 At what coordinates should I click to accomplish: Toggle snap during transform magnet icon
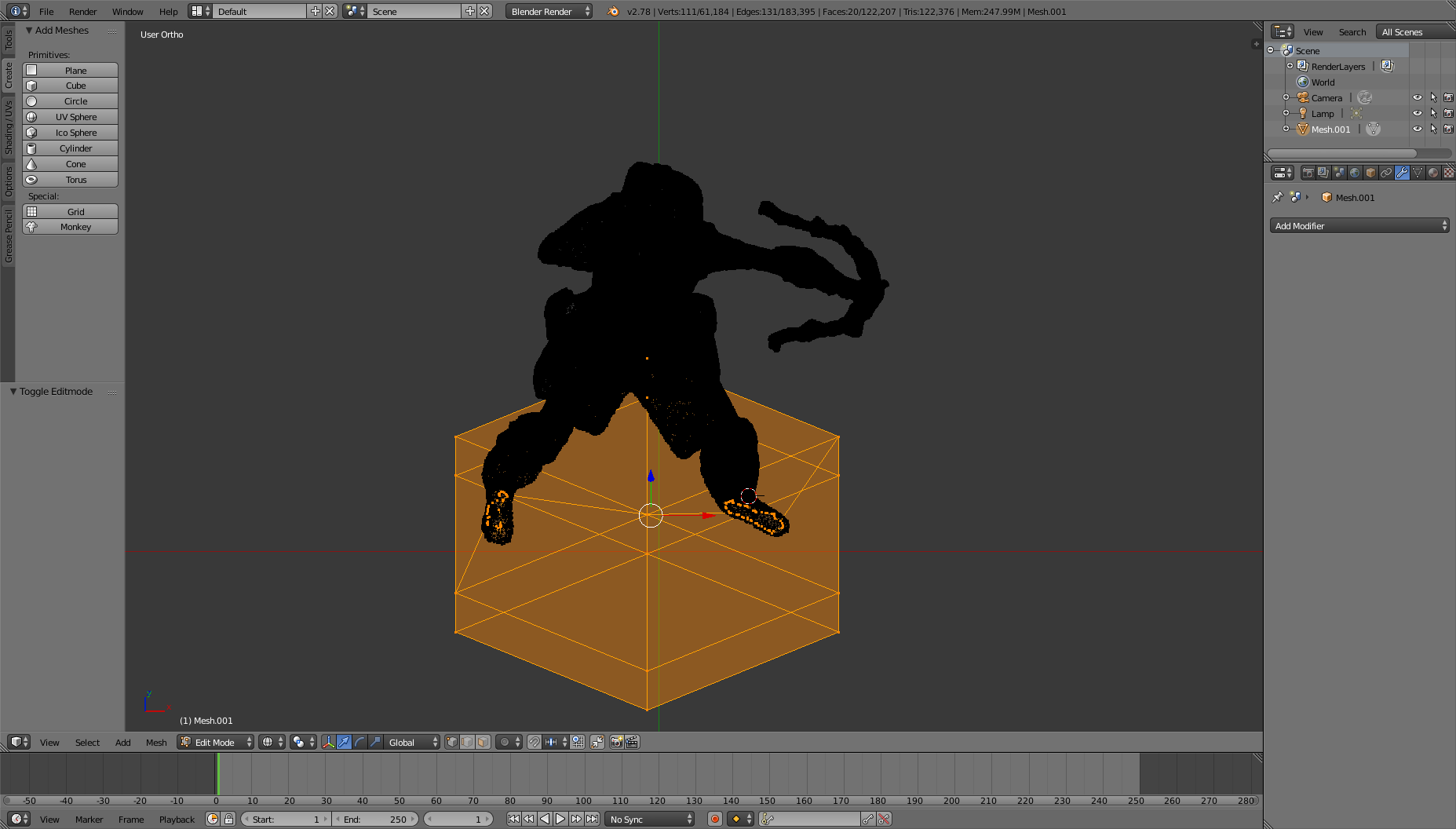535,742
